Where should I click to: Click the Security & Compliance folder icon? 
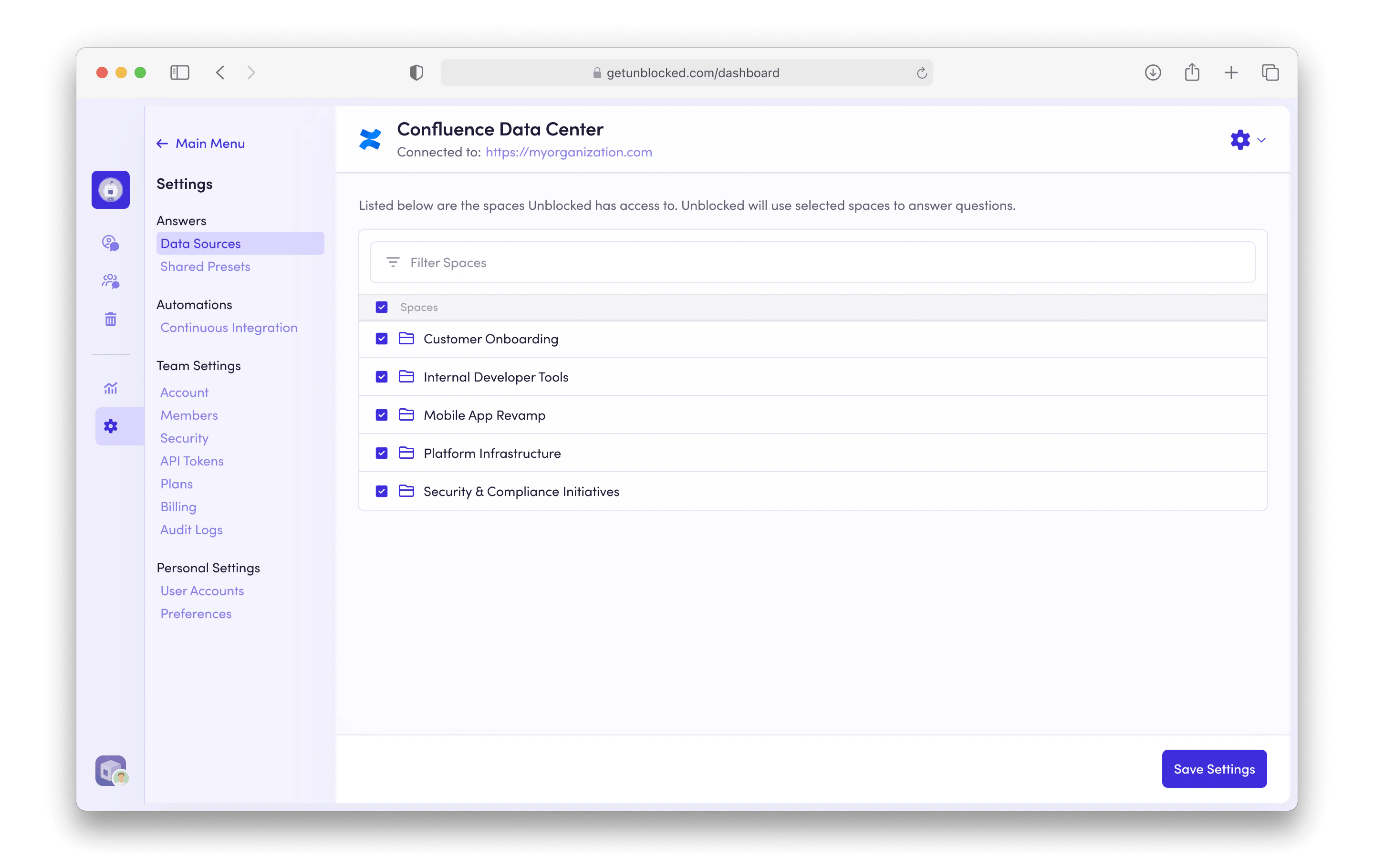click(406, 491)
